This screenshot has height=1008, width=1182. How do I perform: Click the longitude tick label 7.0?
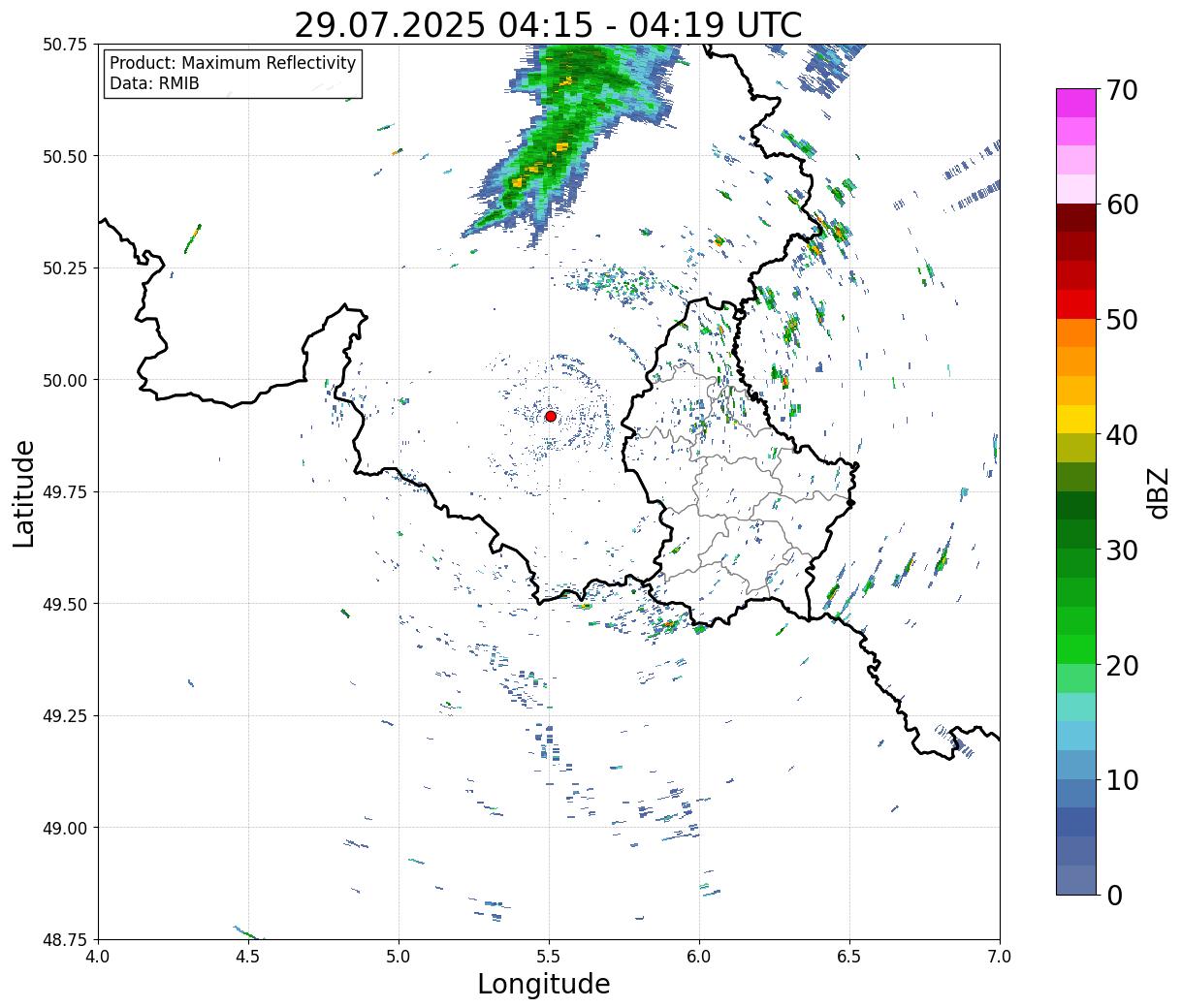point(1000,957)
